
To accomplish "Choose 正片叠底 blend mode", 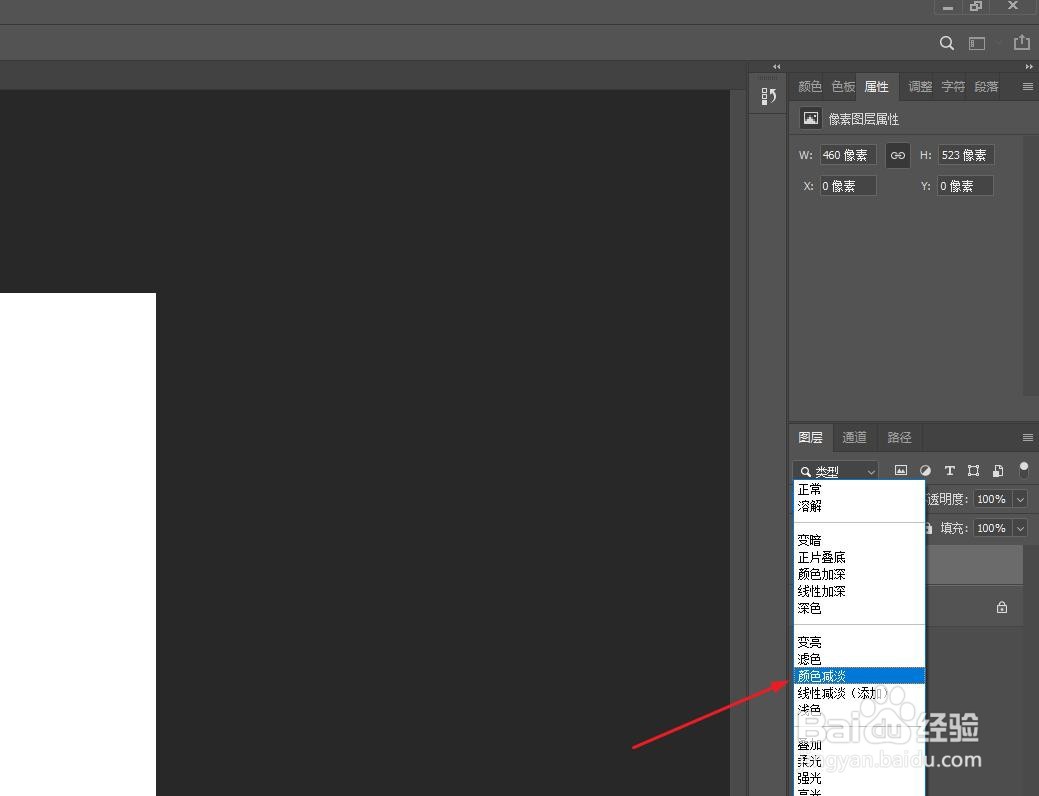I will (859, 557).
